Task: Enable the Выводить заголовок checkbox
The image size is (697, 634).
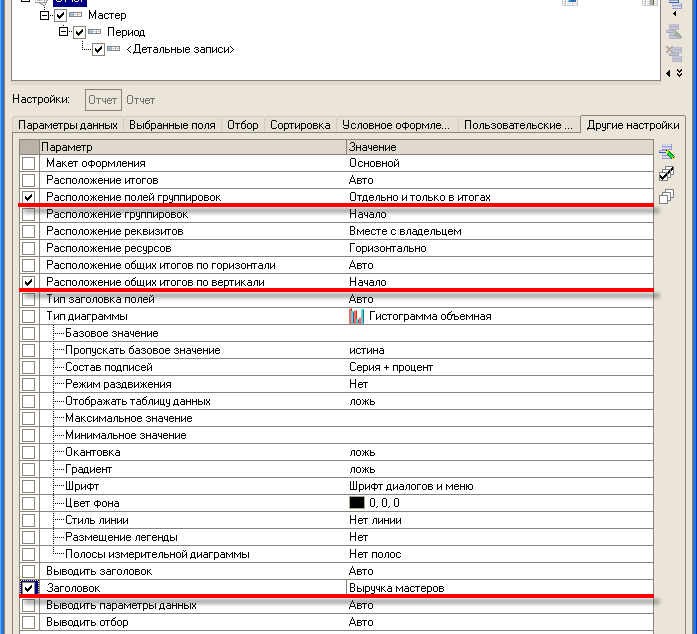Action: 28,571
